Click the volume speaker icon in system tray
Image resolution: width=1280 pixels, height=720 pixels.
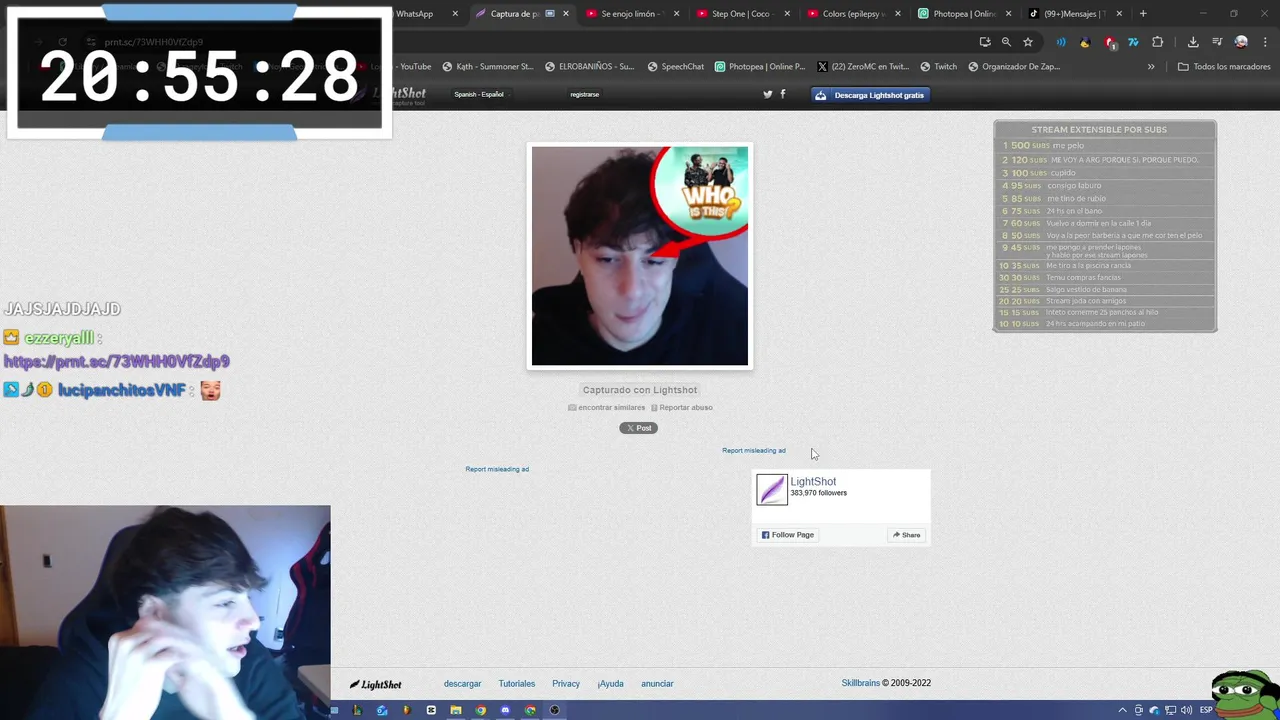pyautogui.click(x=1186, y=710)
